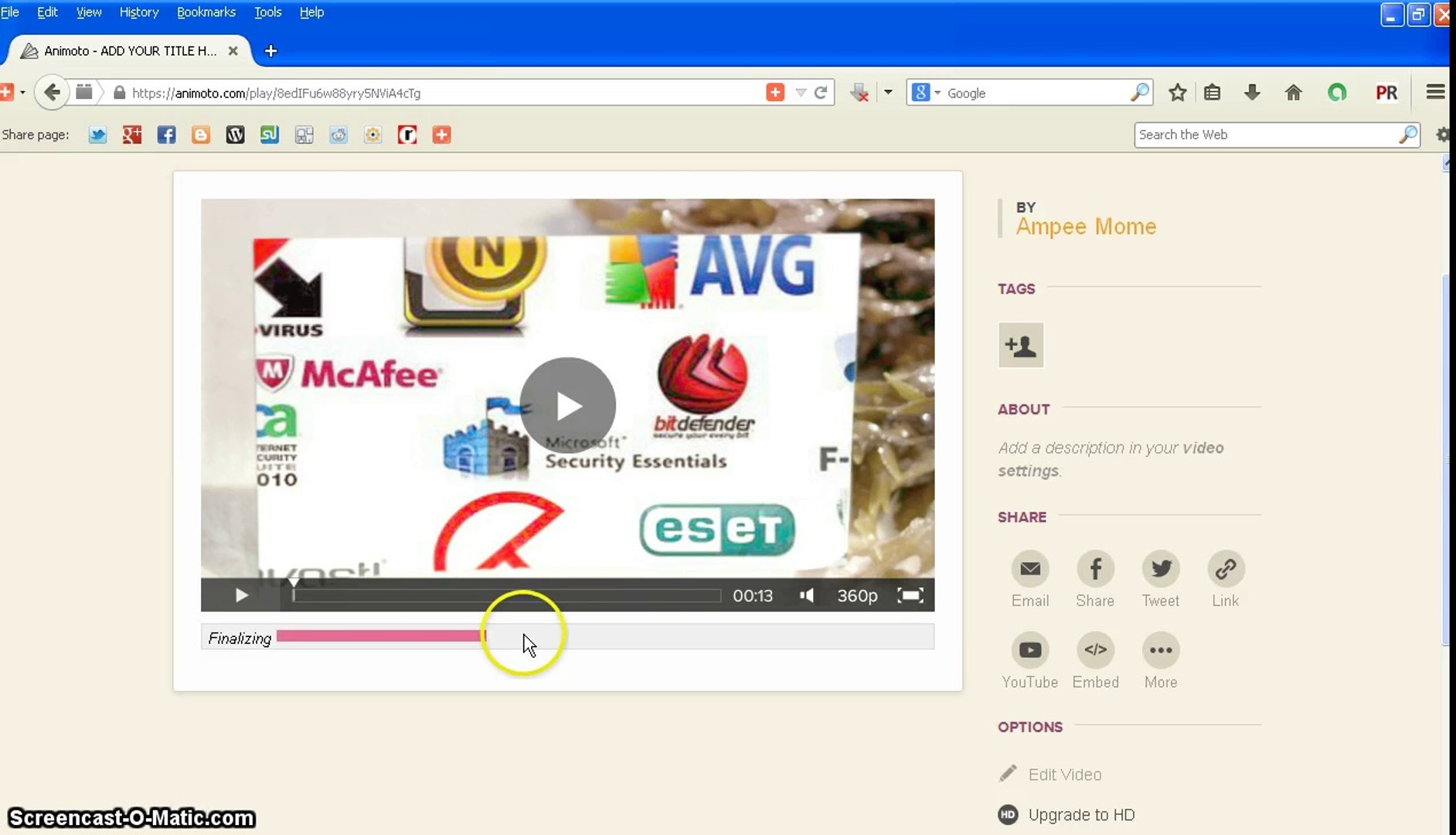
Task: Click the Finalizing progress bar
Action: pyautogui.click(x=568, y=636)
